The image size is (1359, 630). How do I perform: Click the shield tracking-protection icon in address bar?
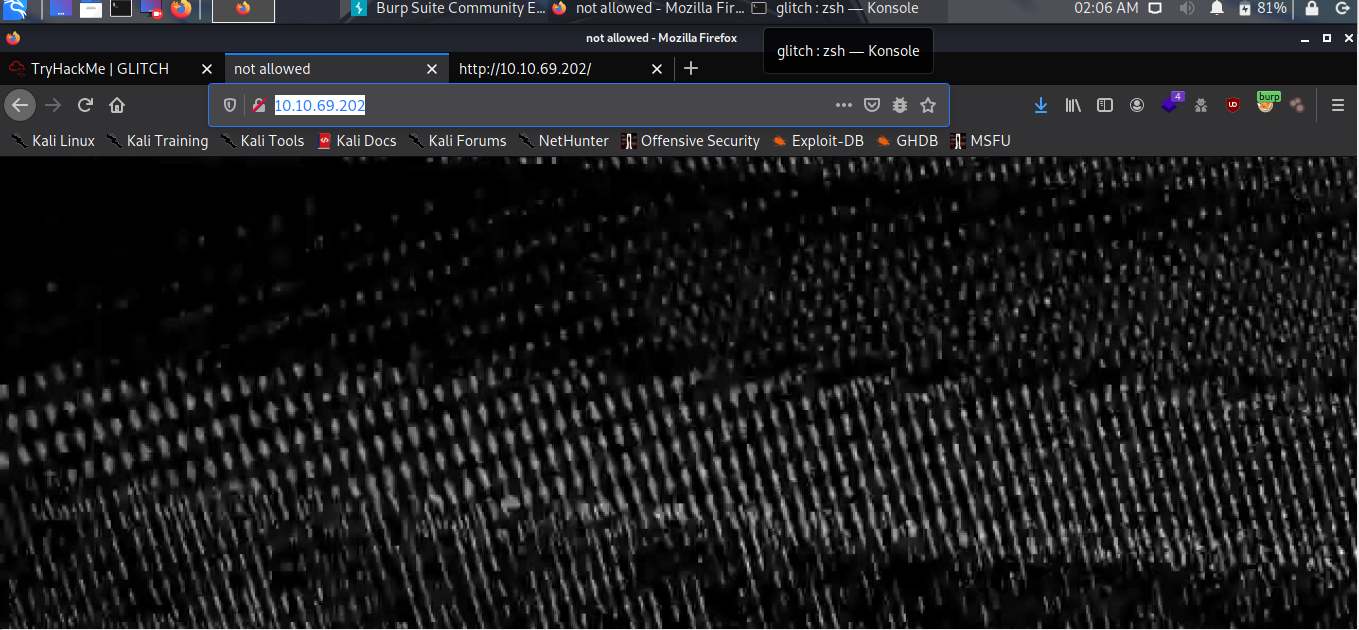coord(230,104)
